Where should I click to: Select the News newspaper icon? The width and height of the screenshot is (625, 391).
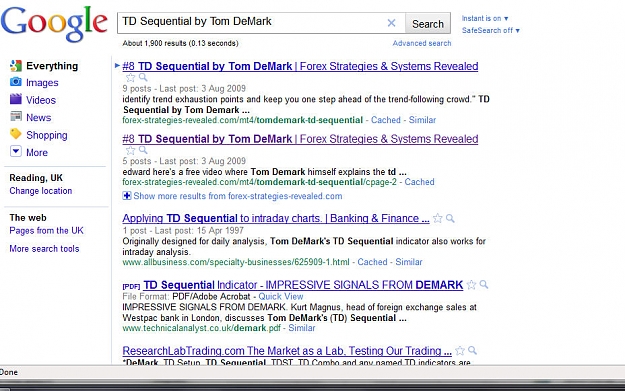click(x=16, y=116)
